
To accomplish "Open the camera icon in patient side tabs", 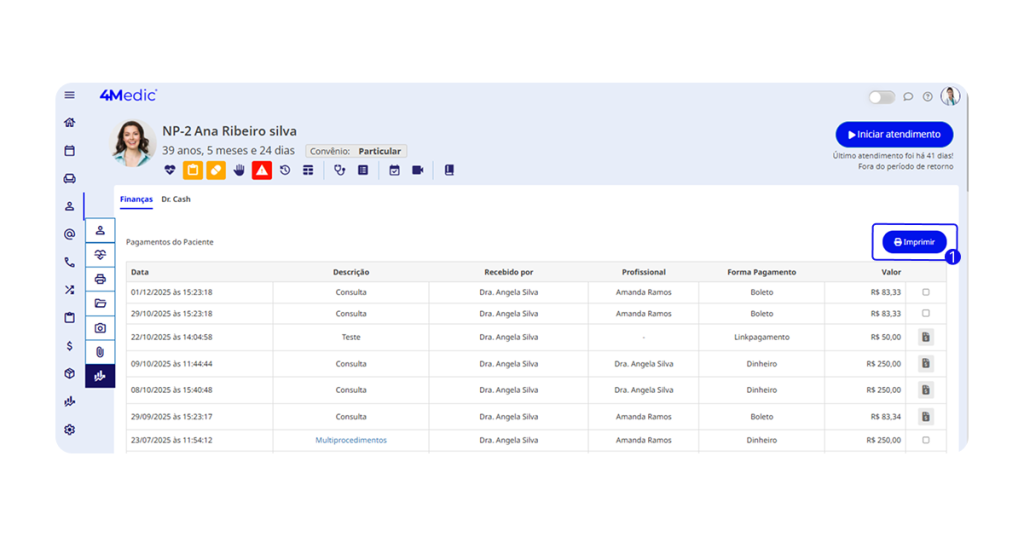I will (100, 328).
